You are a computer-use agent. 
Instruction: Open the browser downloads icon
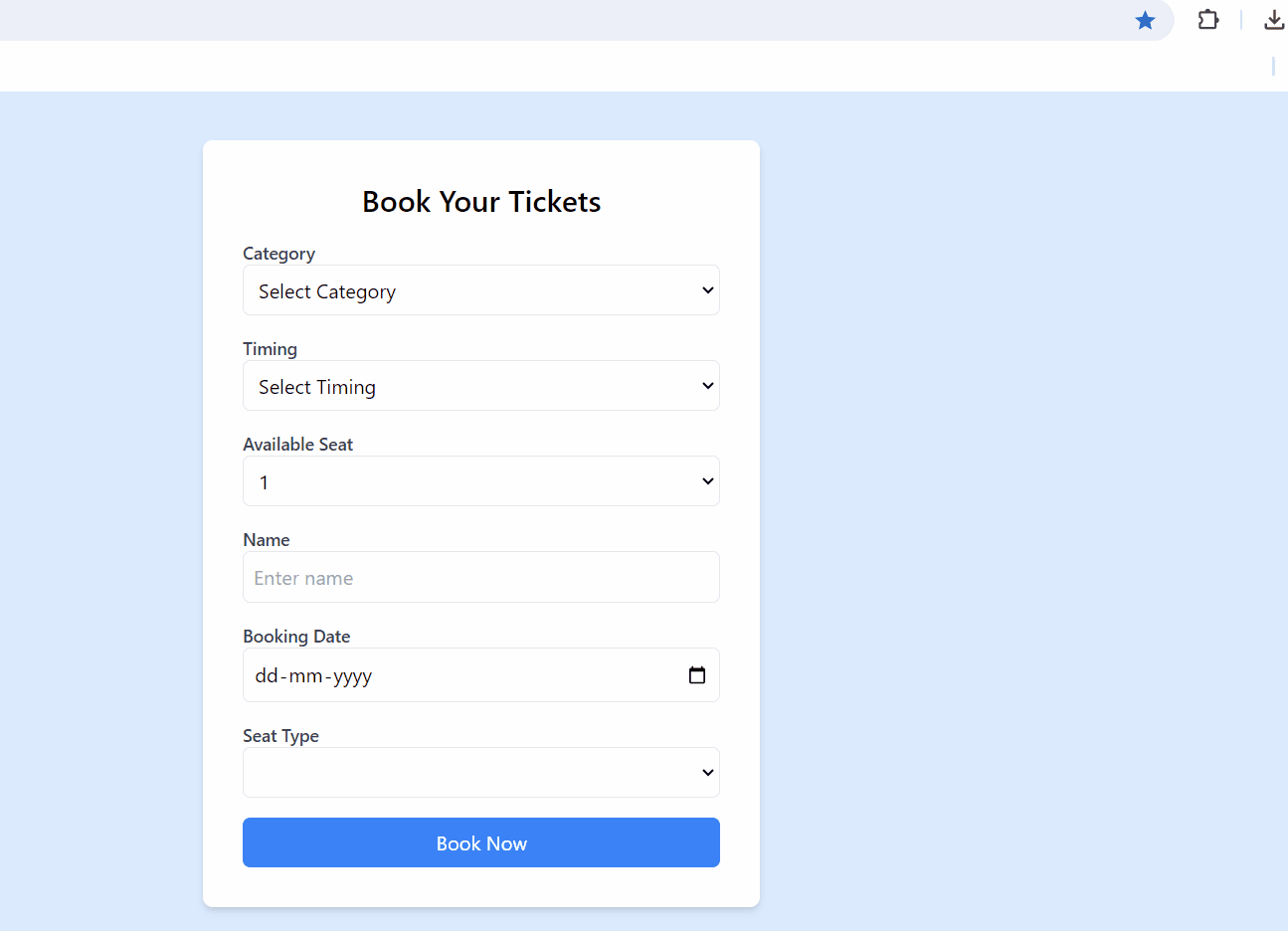coord(1273,20)
